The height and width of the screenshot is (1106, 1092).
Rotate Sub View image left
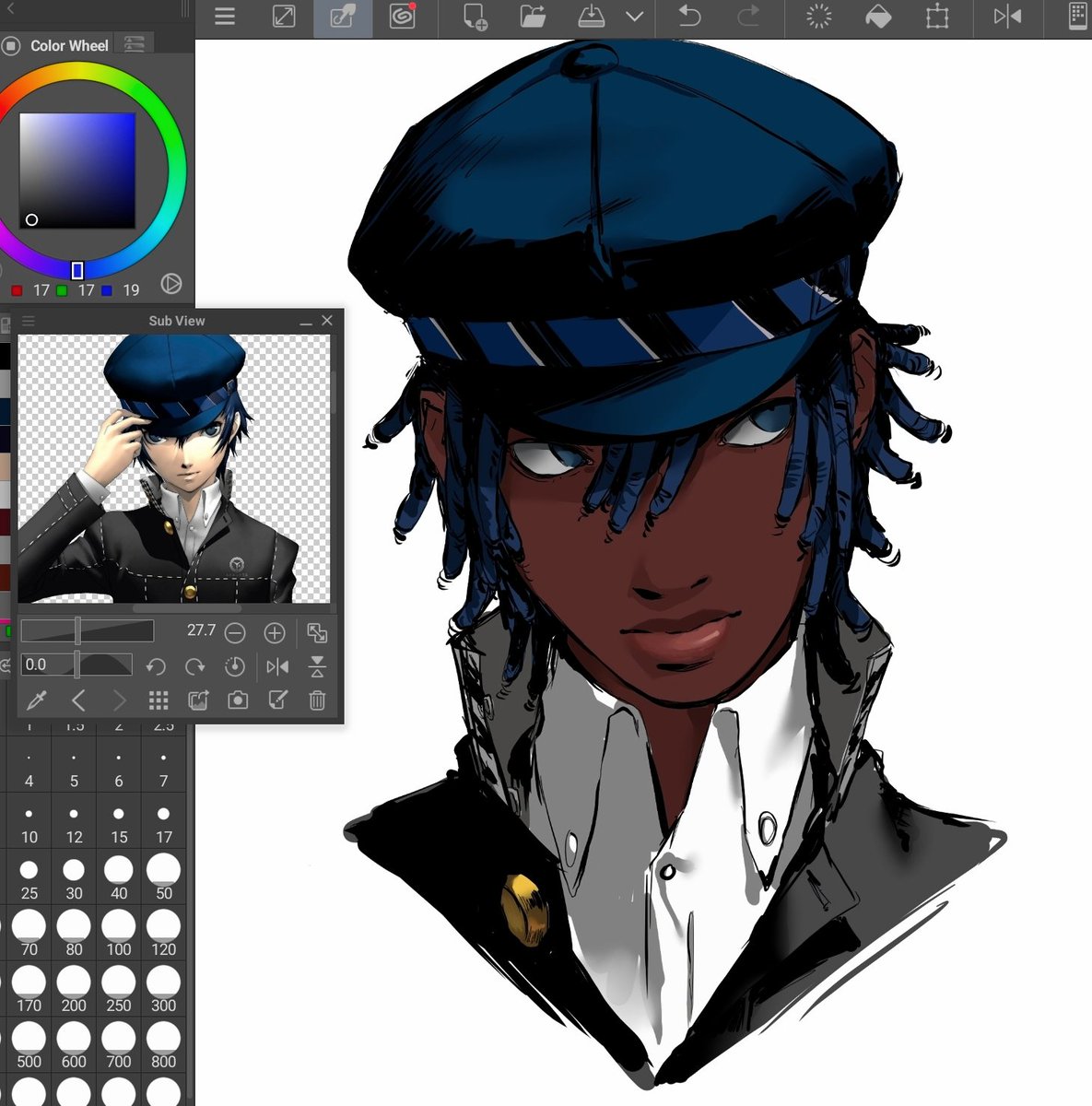coord(156,666)
